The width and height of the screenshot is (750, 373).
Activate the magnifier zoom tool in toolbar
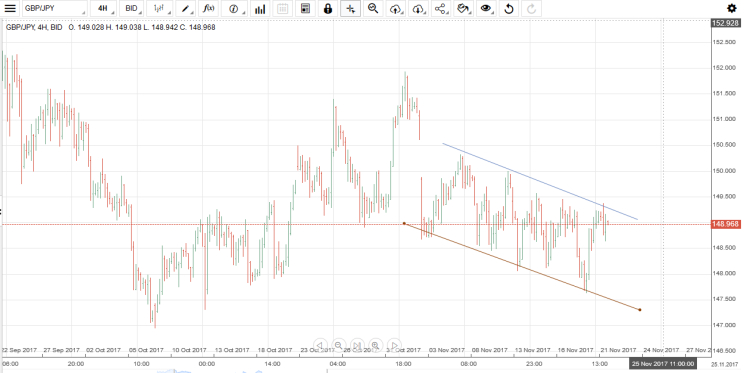click(373, 9)
